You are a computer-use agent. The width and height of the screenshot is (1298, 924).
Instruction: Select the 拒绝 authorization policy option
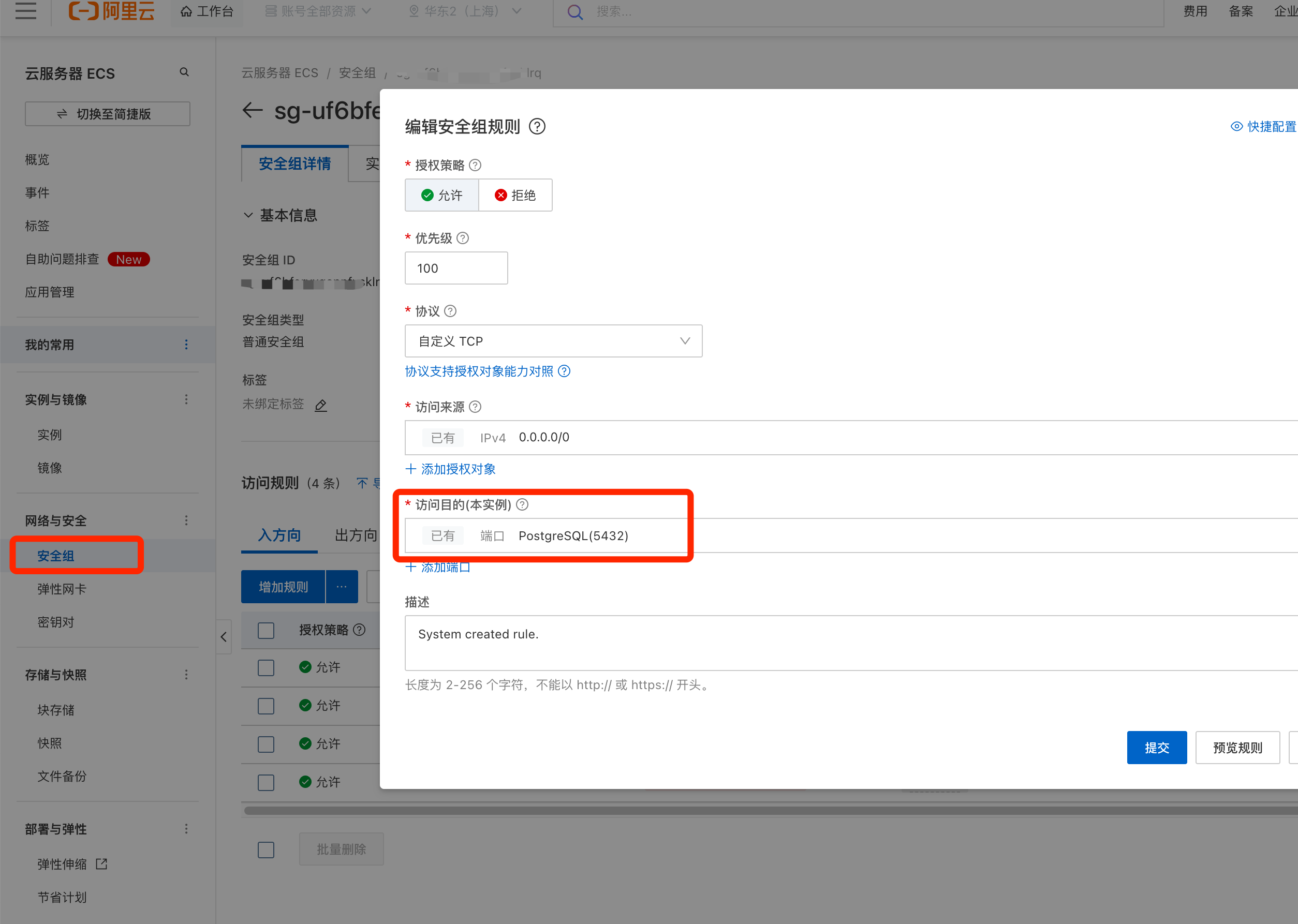[515, 195]
